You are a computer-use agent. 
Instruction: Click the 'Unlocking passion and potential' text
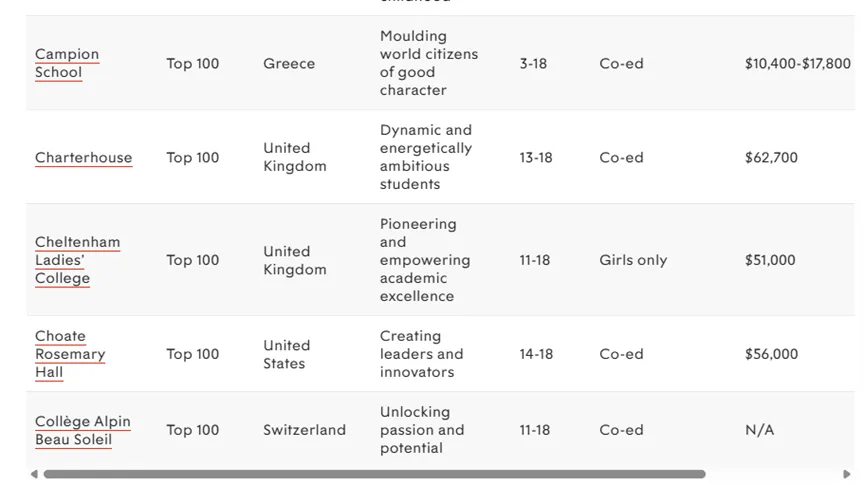(x=421, y=430)
